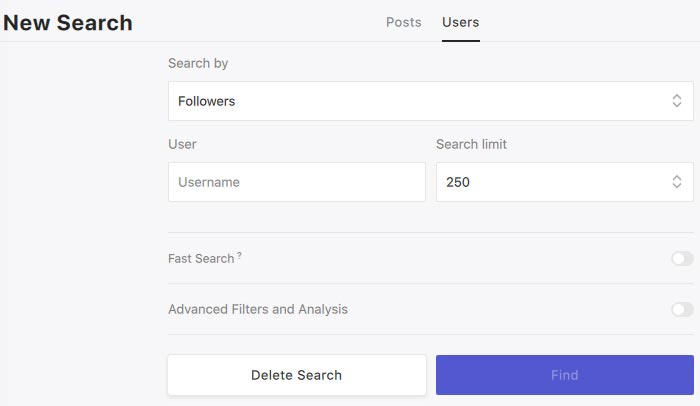Click the Delete Search button

(297, 375)
